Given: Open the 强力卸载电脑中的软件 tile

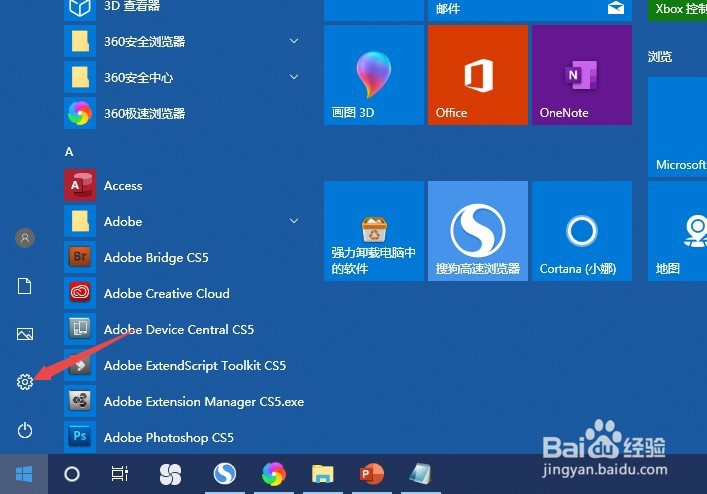Looking at the screenshot, I should pos(374,231).
